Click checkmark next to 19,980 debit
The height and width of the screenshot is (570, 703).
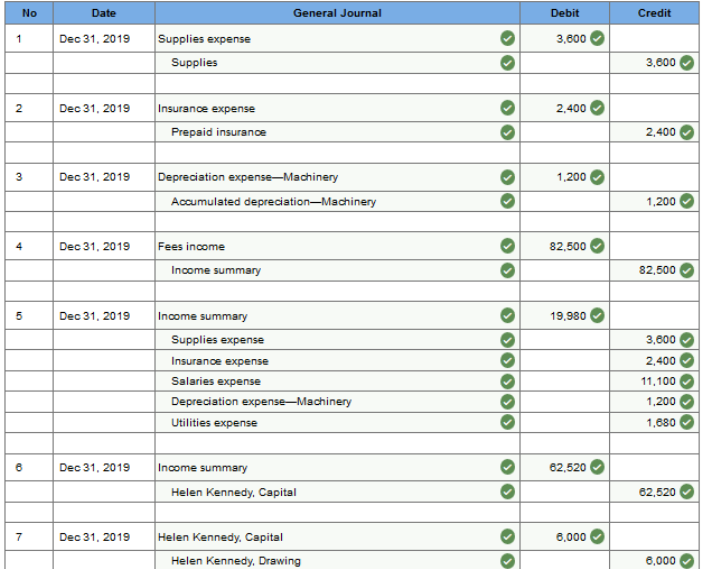pyautogui.click(x=597, y=316)
